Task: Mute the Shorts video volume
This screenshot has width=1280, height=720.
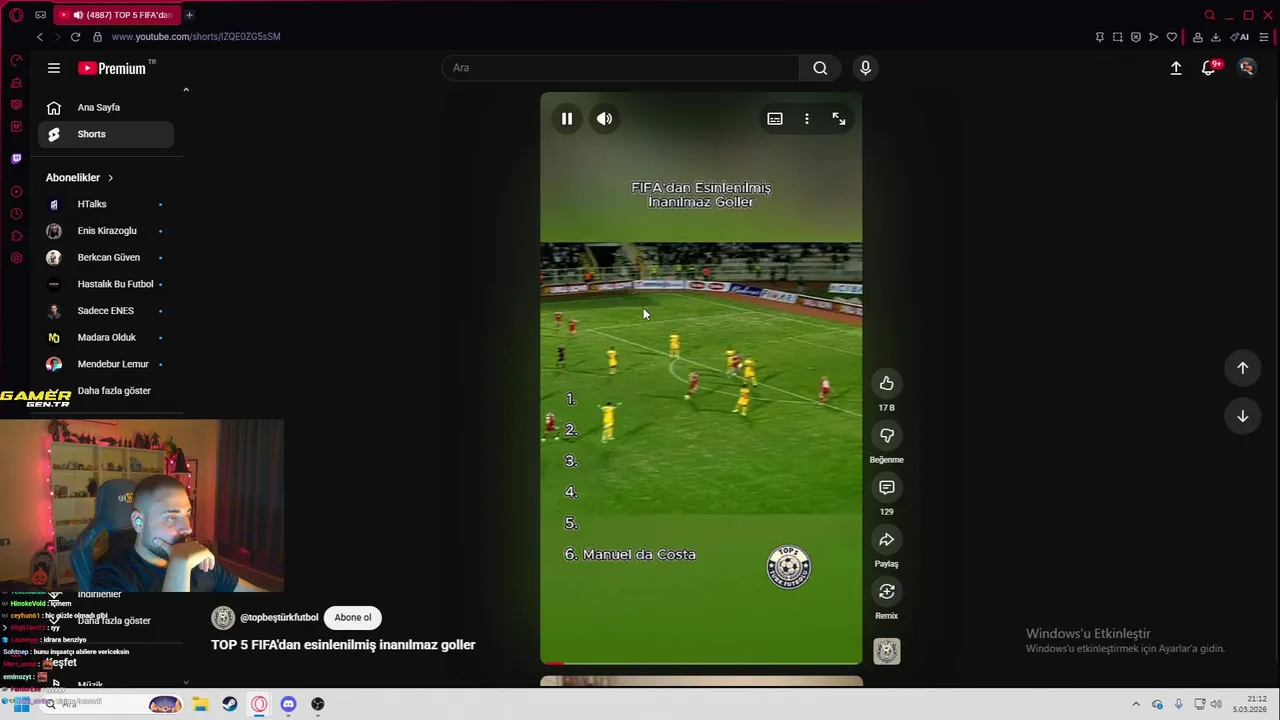Action: pyautogui.click(x=605, y=119)
